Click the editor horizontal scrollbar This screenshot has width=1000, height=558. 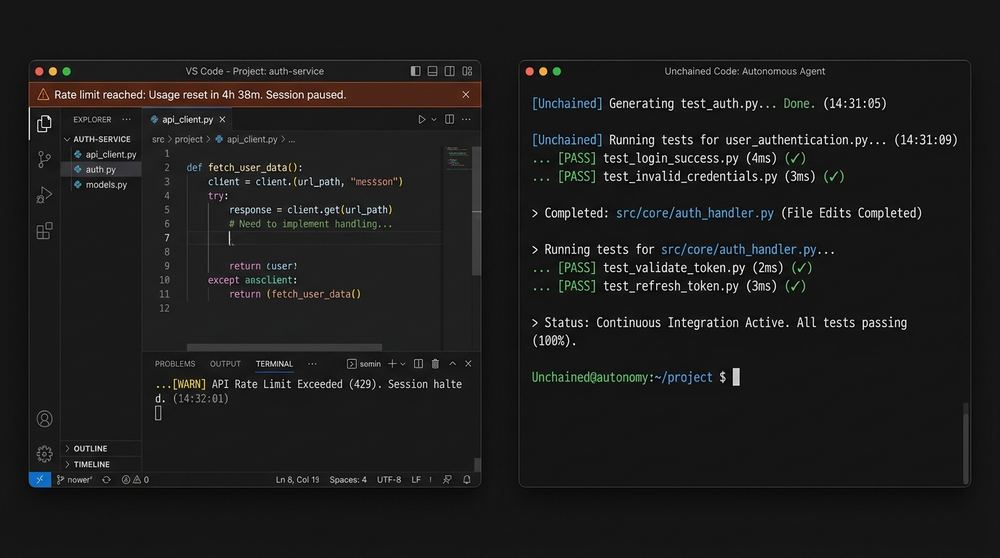284,348
